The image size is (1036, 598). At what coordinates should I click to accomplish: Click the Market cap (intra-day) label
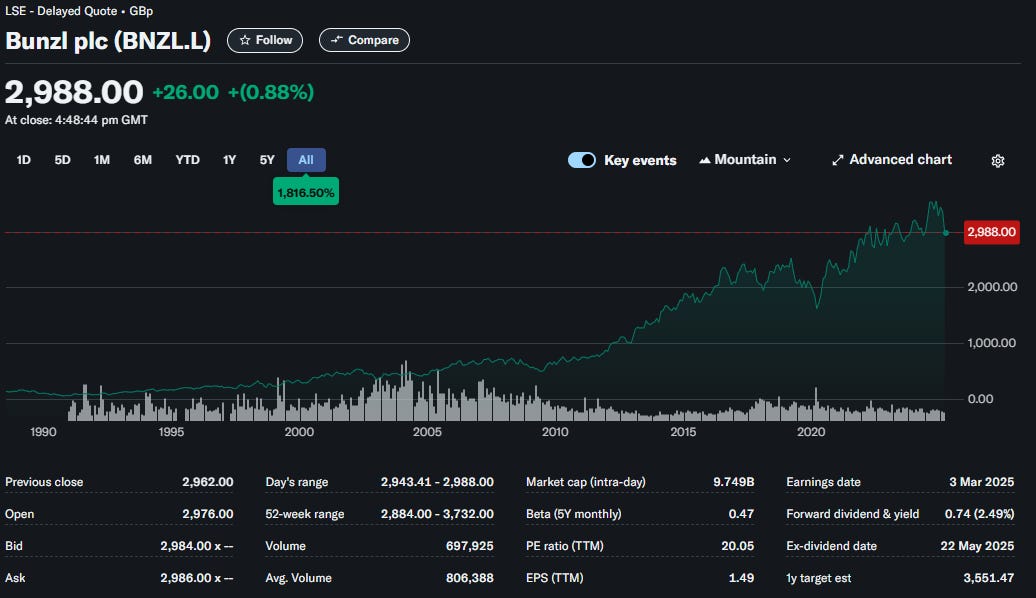585,482
